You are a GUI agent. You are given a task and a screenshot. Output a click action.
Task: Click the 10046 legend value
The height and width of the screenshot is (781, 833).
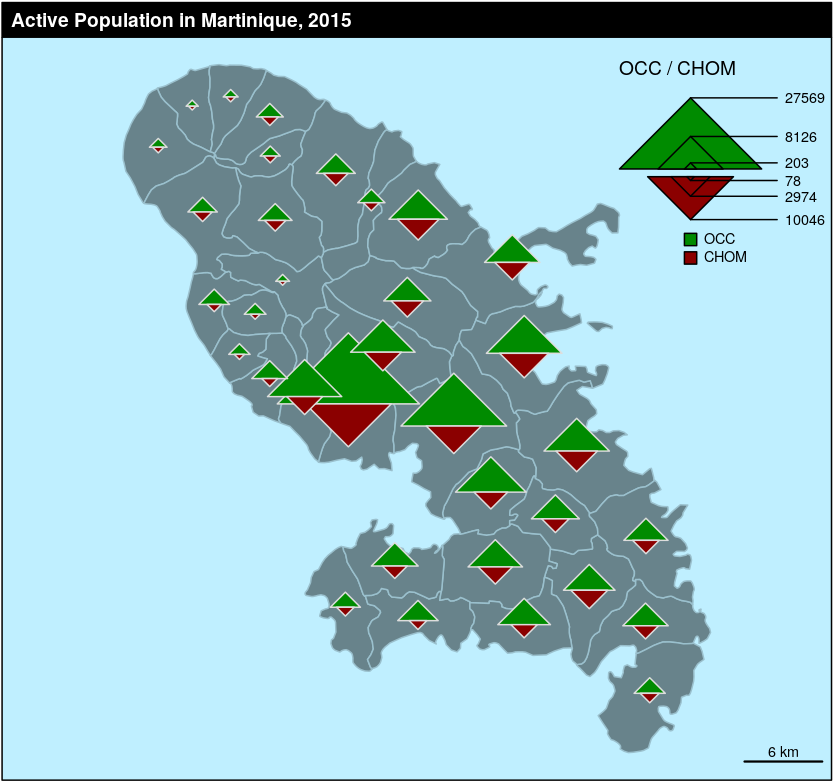point(804,220)
